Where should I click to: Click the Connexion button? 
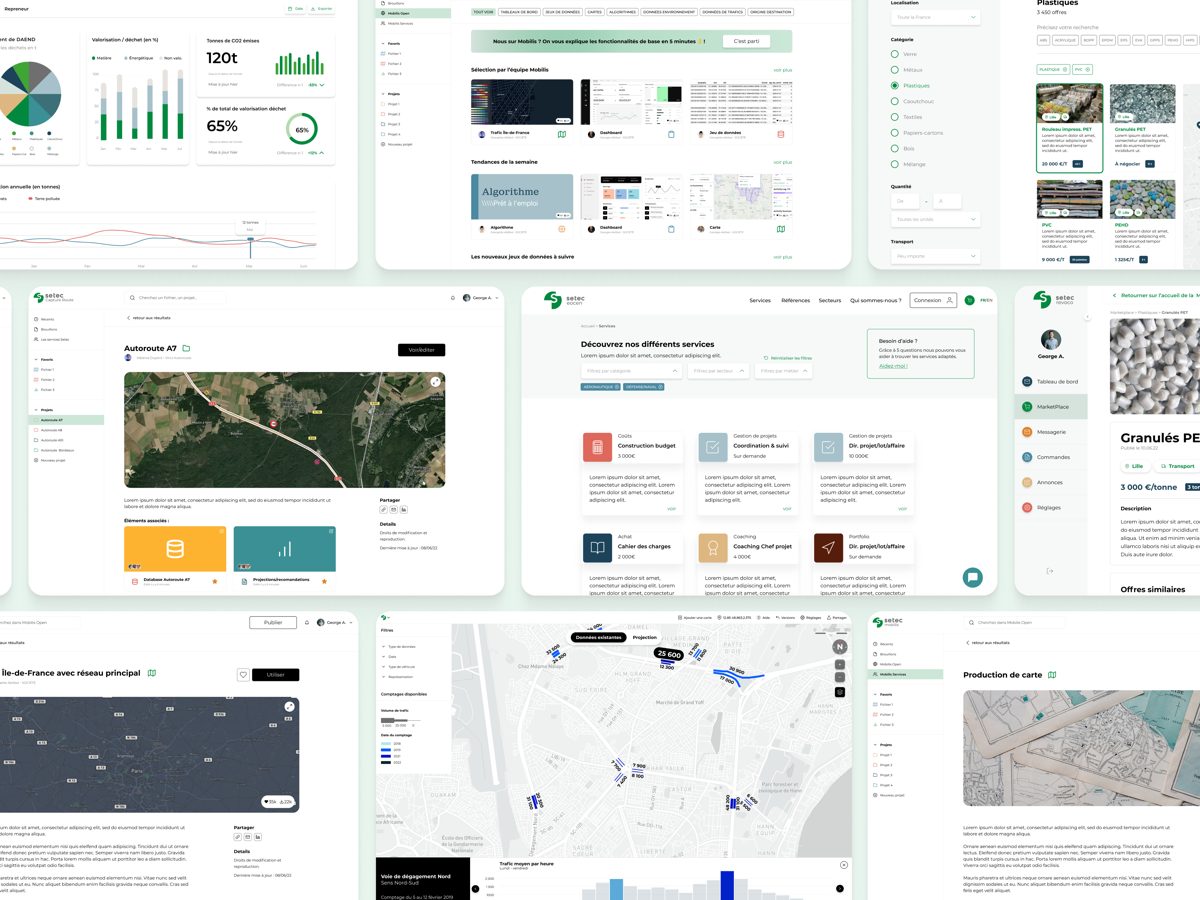tap(933, 300)
